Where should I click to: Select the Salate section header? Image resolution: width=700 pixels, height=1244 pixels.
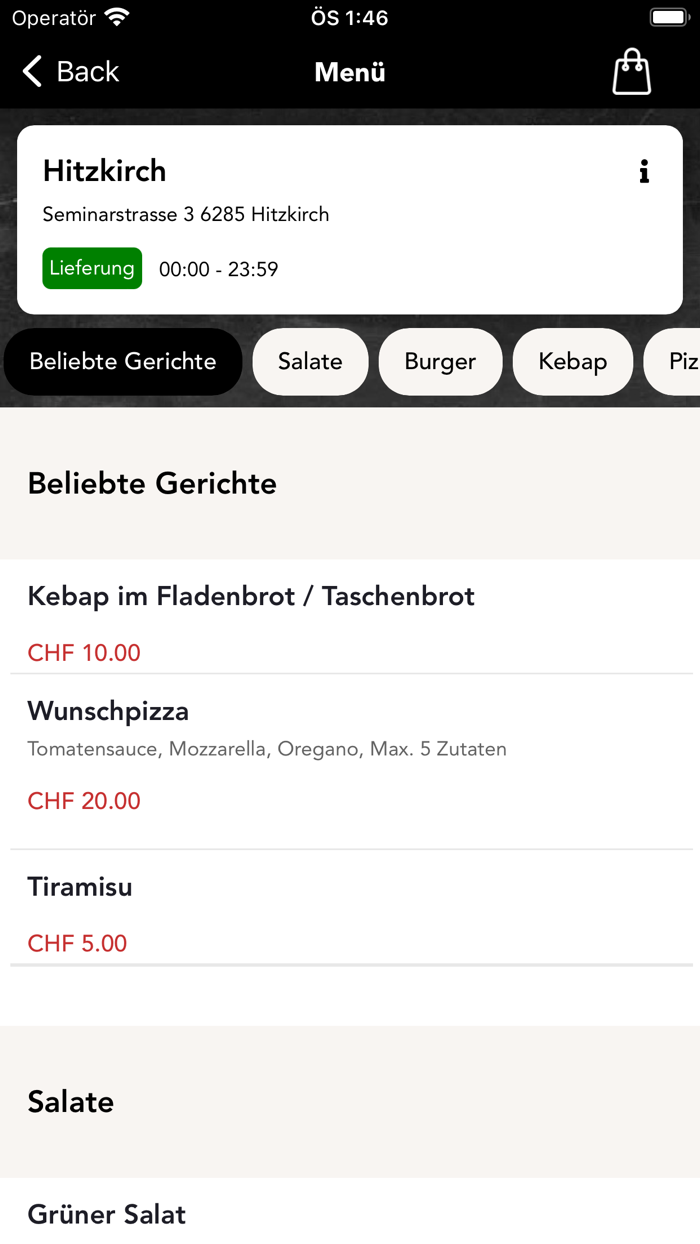click(70, 1101)
